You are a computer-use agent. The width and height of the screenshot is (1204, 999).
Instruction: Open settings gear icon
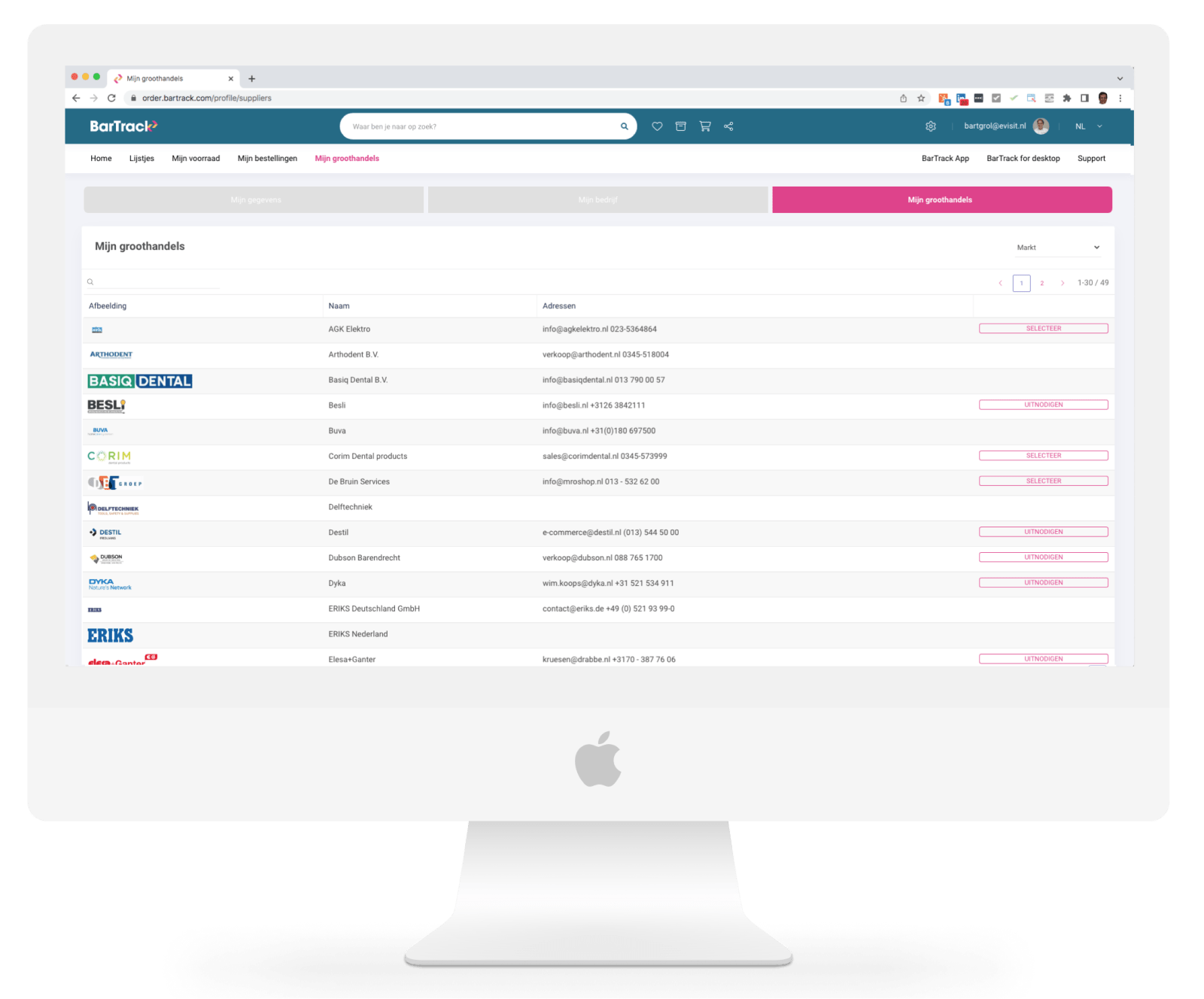coord(931,126)
